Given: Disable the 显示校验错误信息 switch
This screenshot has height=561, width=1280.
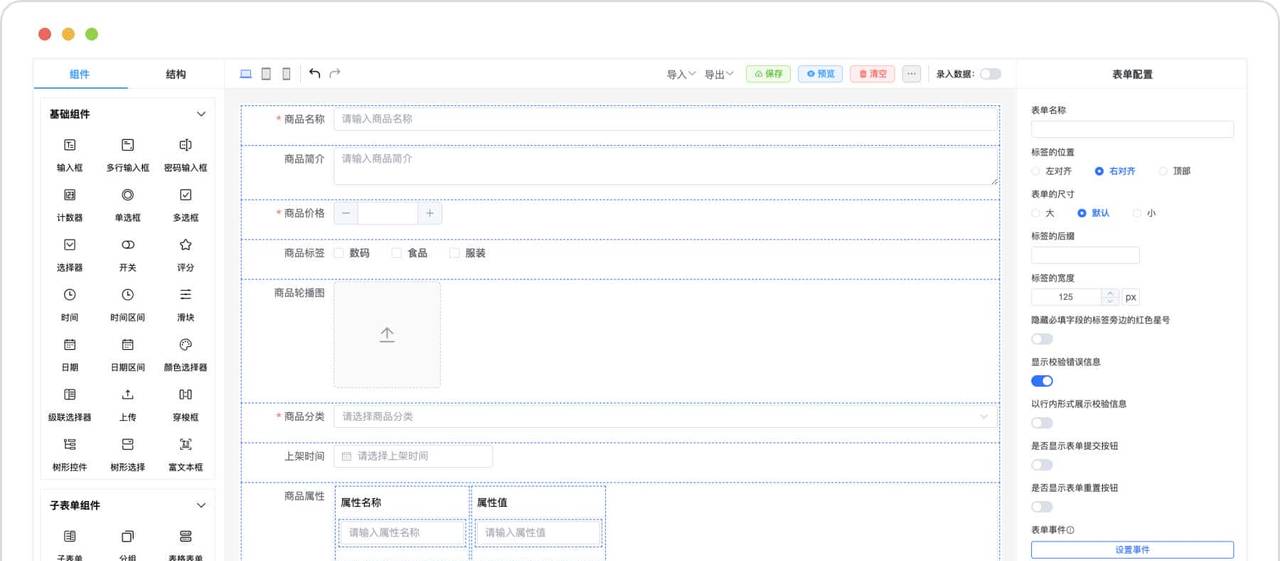Looking at the screenshot, I should click(x=1042, y=381).
